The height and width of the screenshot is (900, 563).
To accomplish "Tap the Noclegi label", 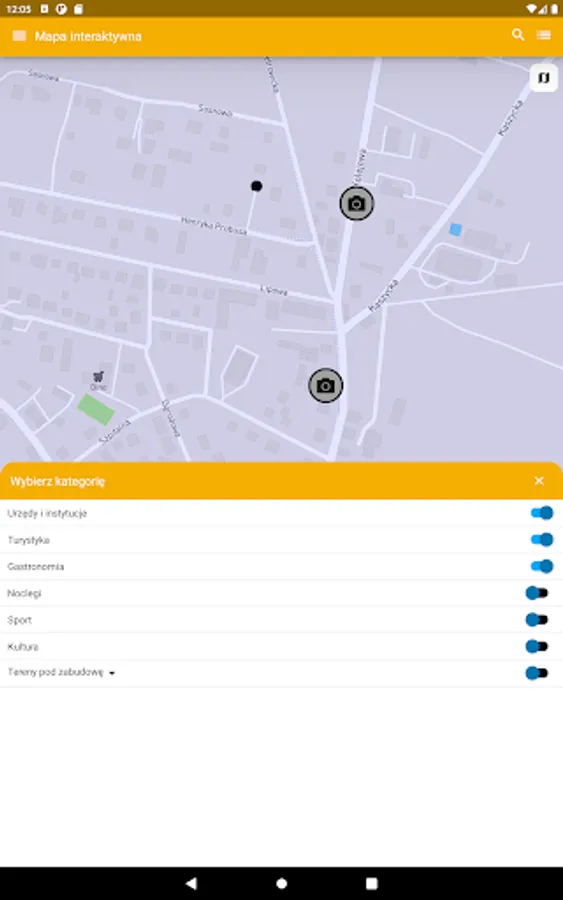I will pos(24,593).
